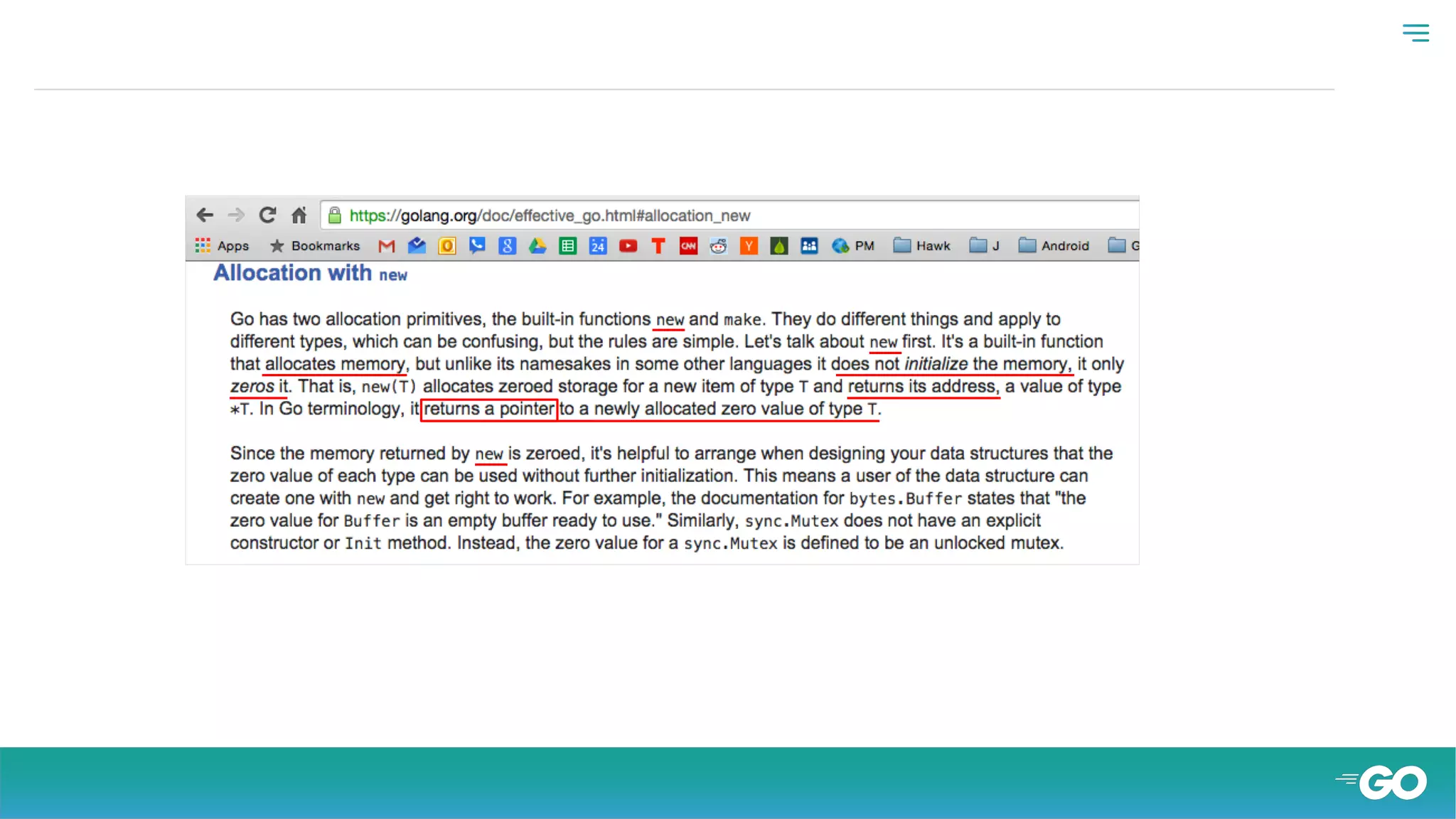The image size is (1456, 819).
Task: Open the hamburger menu at top right
Action: pyautogui.click(x=1415, y=33)
